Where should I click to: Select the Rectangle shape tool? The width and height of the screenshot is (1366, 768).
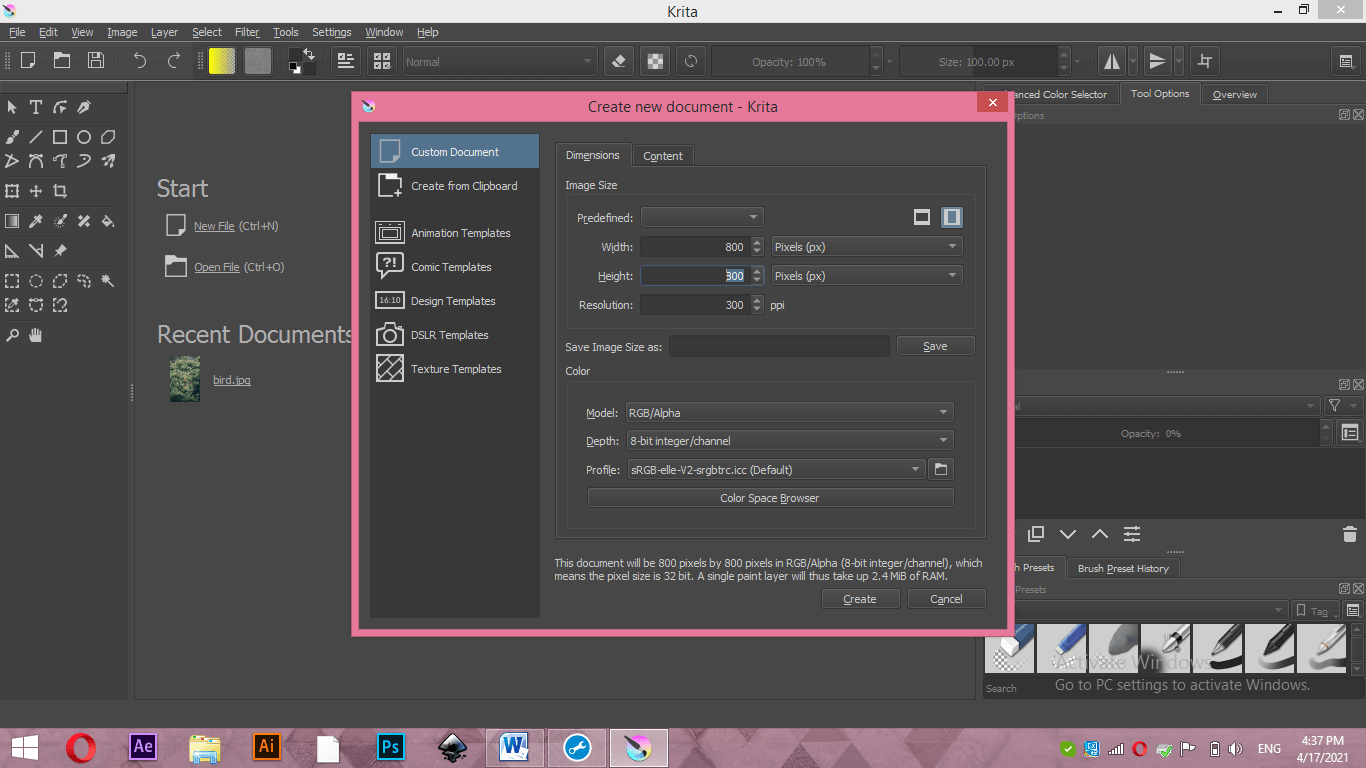click(60, 137)
